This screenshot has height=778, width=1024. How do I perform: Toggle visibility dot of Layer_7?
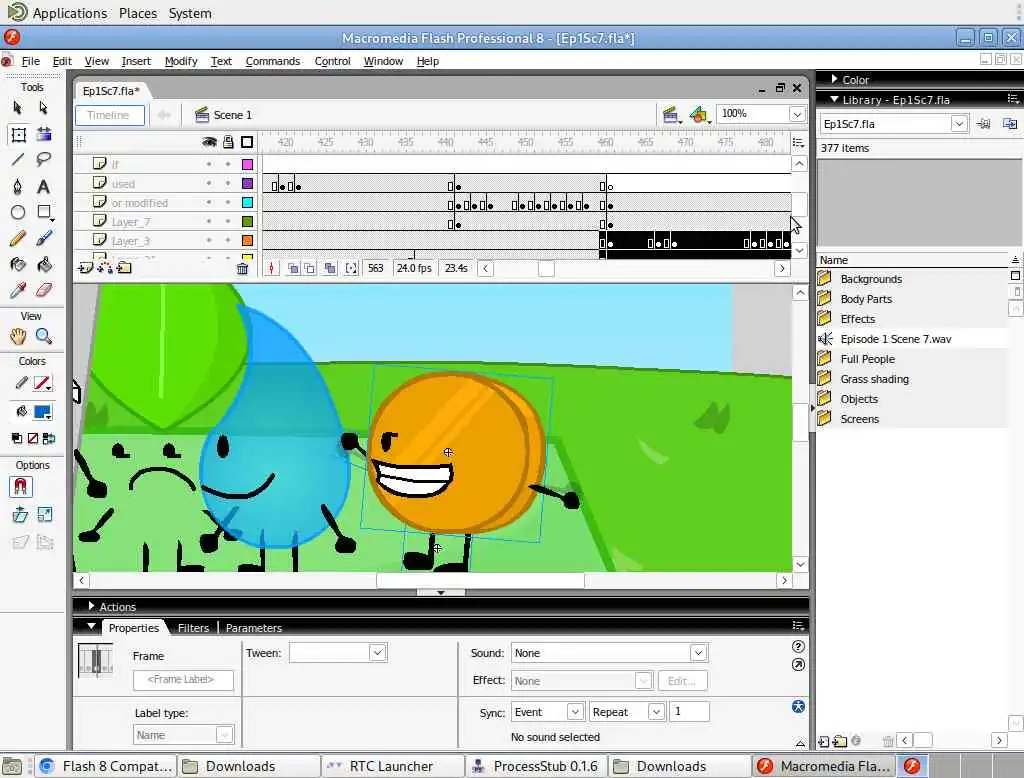tap(209, 221)
